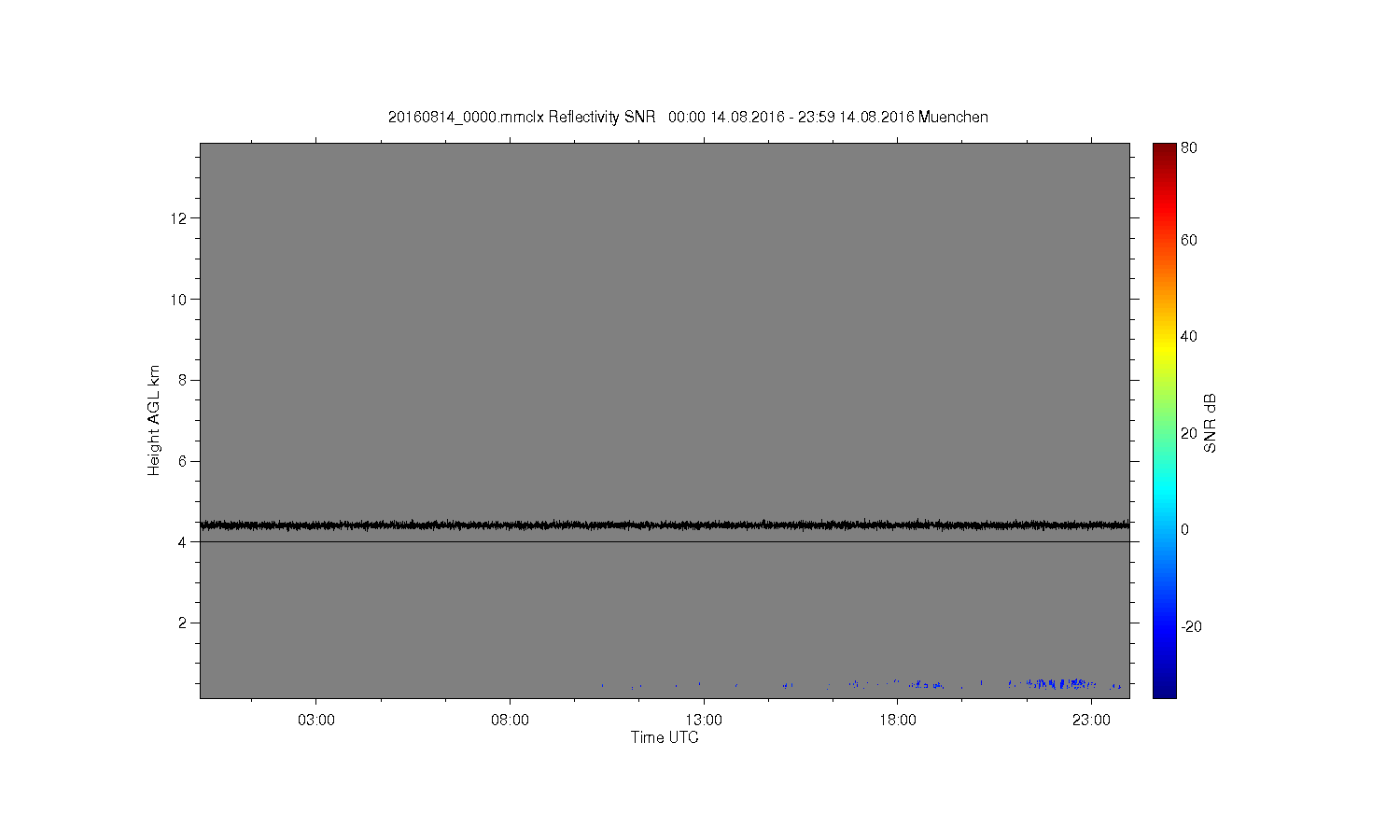Screen dimensions: 1400x840
Task: Click the colorbar value 60
Action: tap(1189, 240)
